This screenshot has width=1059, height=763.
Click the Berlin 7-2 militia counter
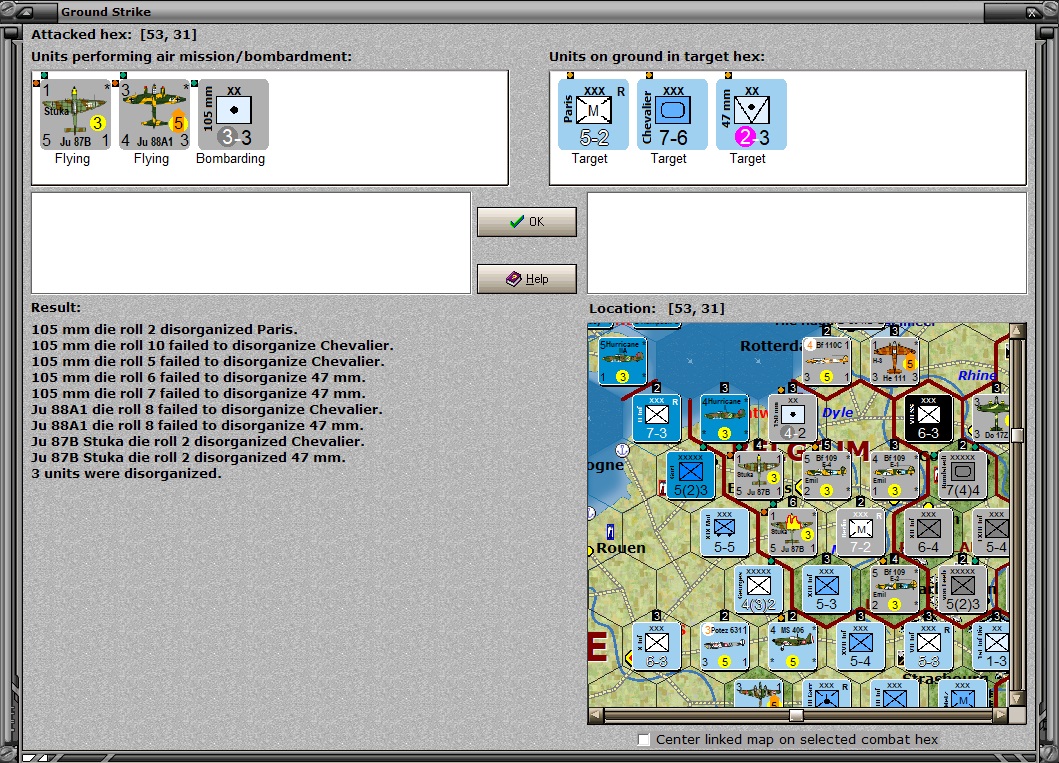860,531
